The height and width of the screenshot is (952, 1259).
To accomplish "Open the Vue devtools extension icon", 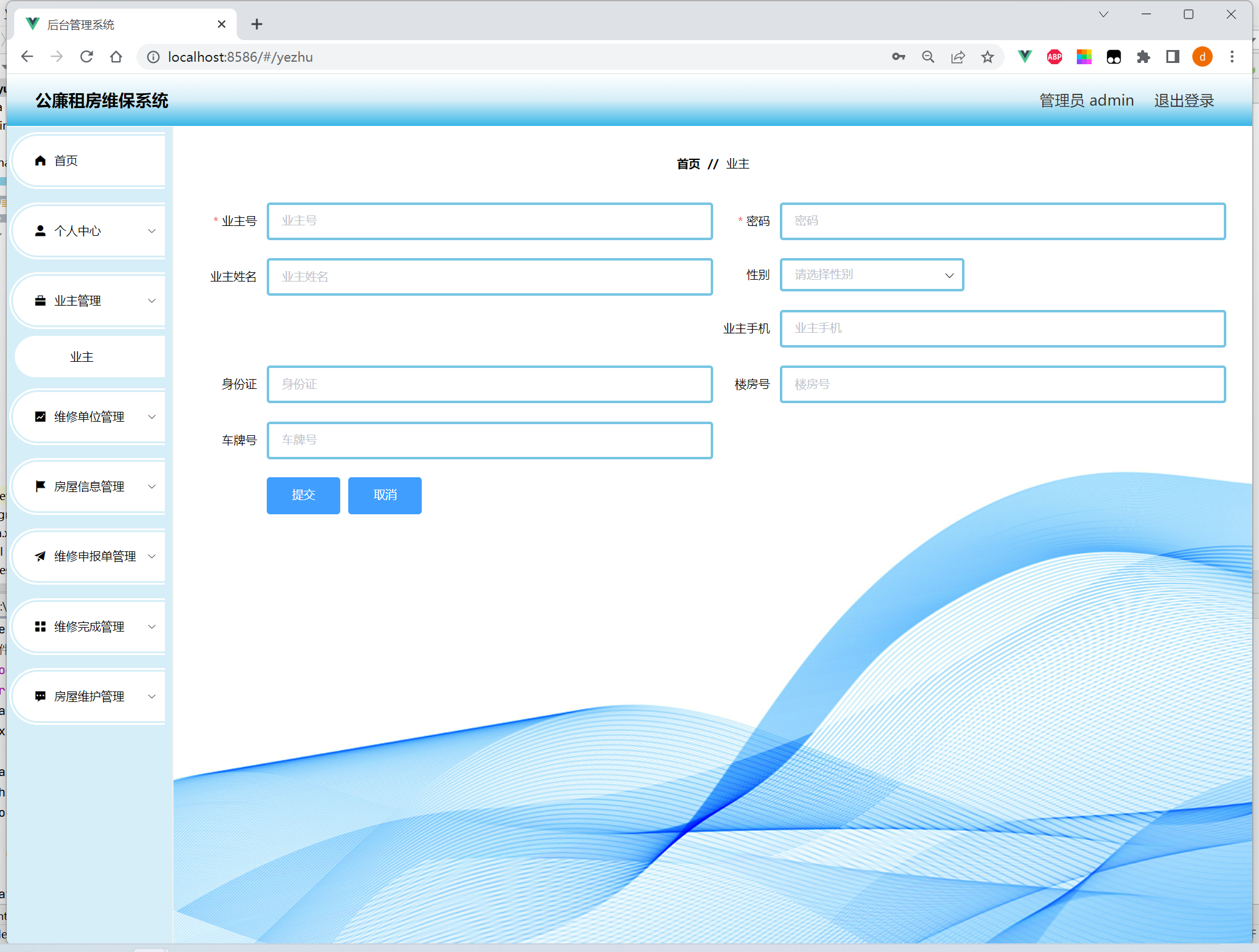I will pyautogui.click(x=1024, y=57).
